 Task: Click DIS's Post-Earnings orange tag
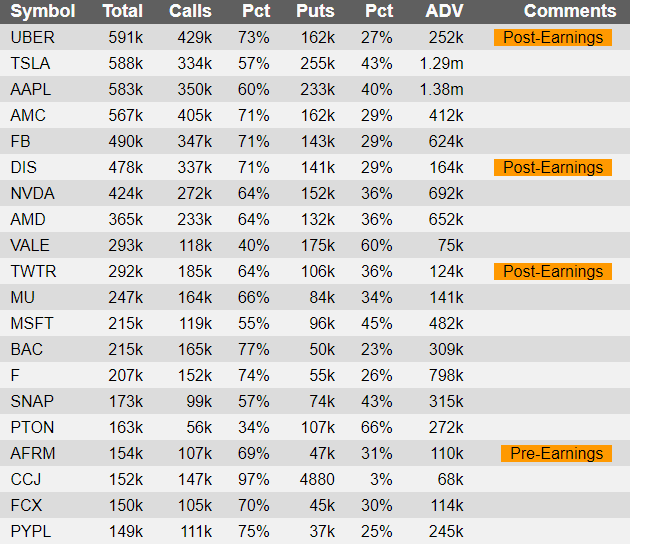[553, 167]
